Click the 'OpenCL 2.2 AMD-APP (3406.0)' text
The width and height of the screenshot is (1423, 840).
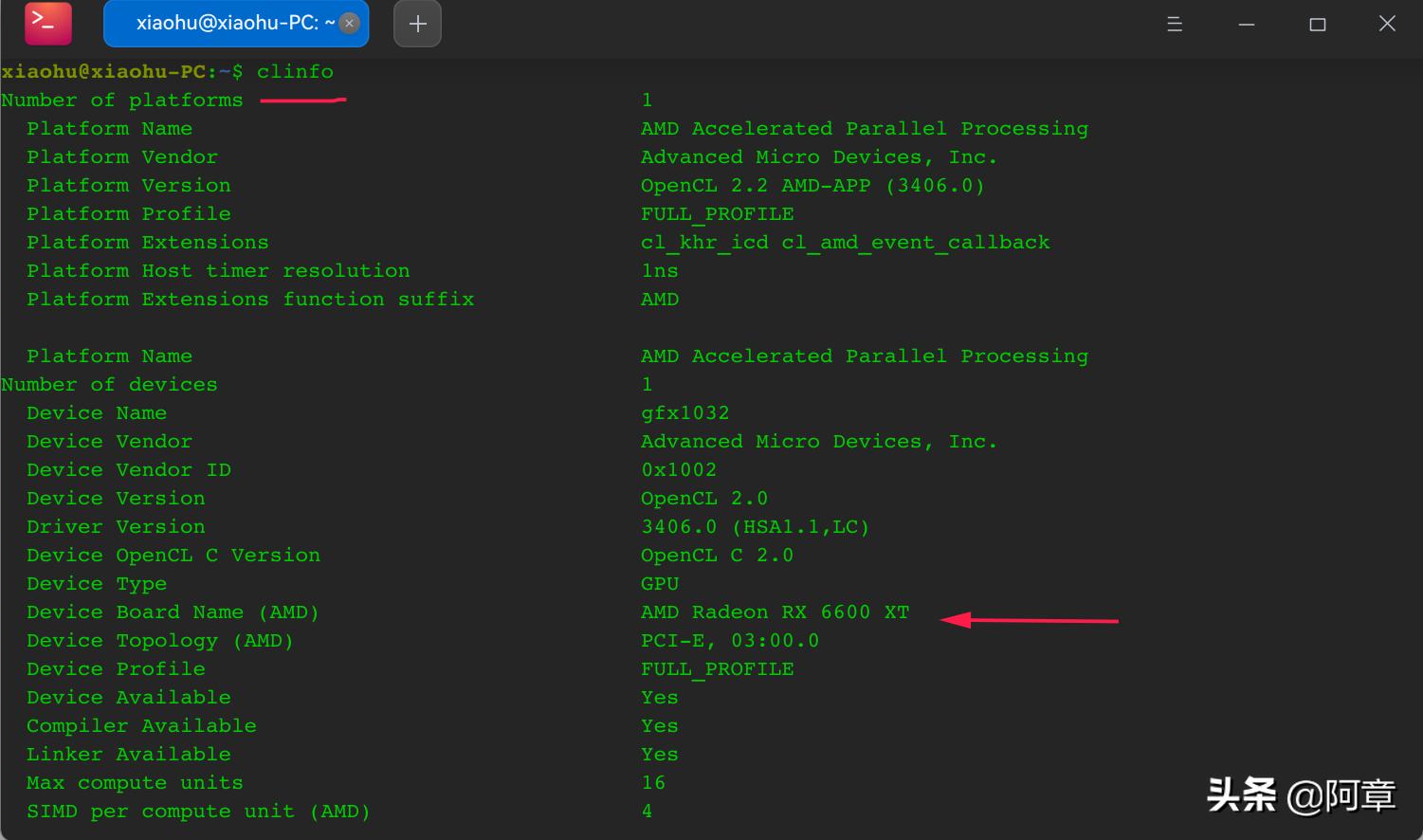coord(812,186)
